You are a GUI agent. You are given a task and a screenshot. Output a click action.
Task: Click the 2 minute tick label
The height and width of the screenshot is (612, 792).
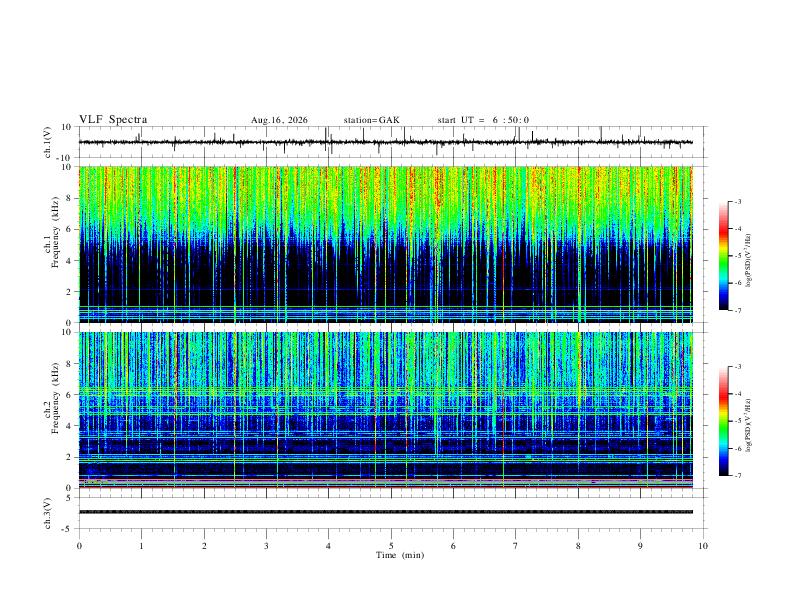tap(204, 546)
